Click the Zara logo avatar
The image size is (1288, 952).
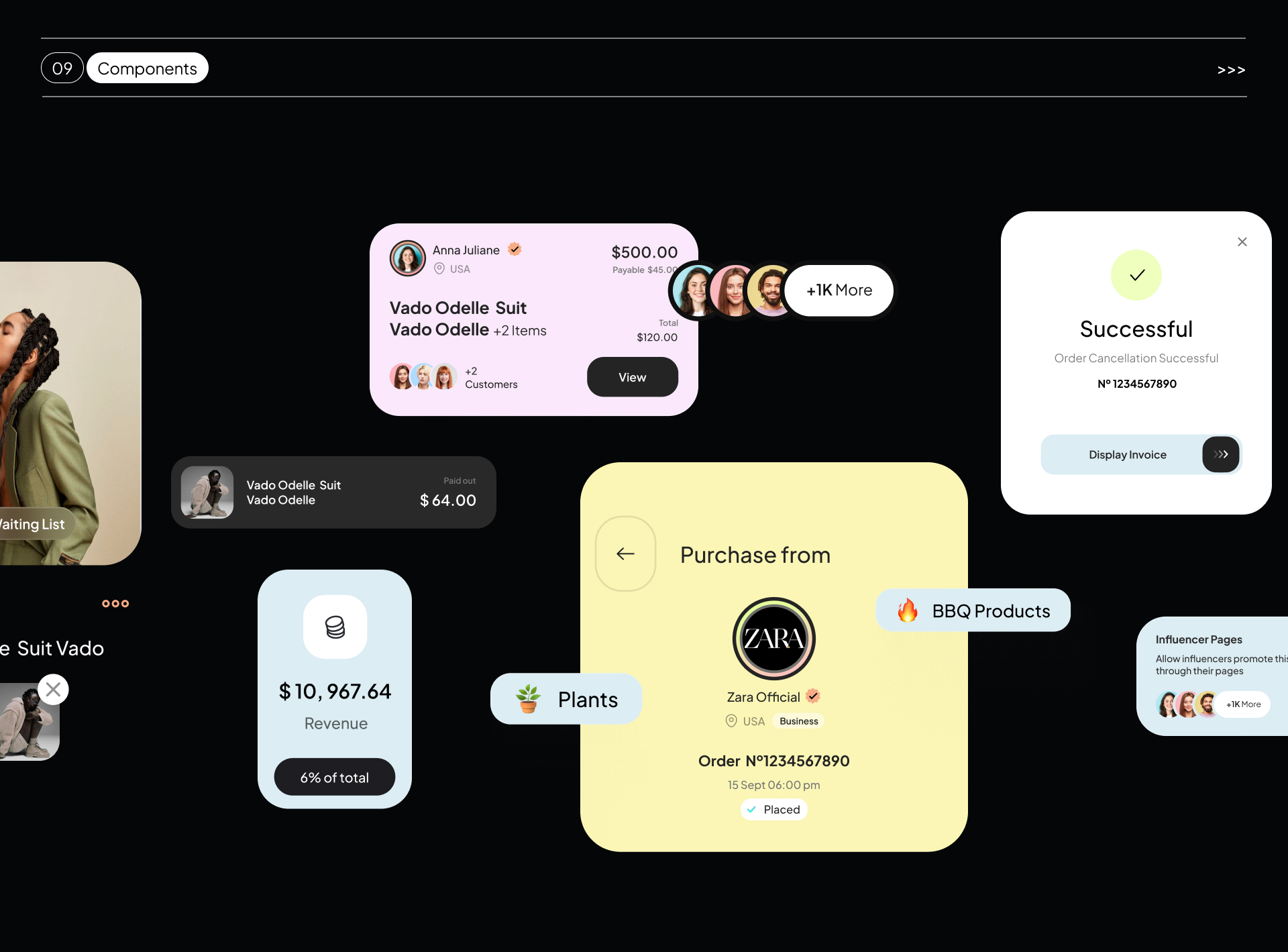click(x=773, y=639)
